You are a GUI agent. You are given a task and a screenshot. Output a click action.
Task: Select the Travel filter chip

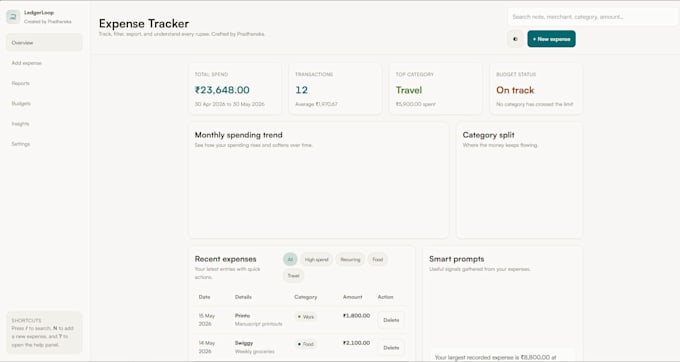pyautogui.click(x=294, y=275)
